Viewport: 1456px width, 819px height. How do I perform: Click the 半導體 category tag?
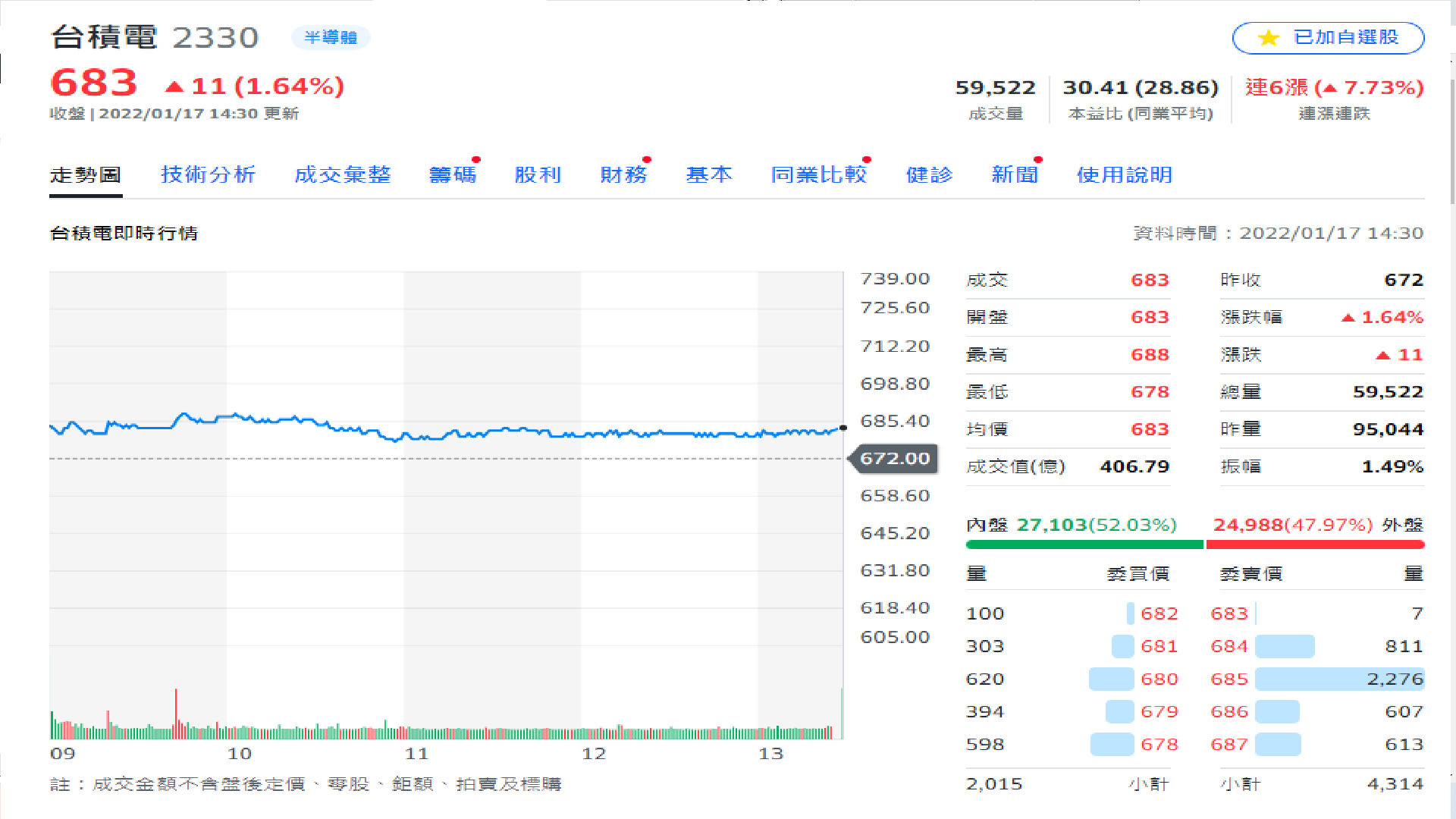[x=331, y=37]
